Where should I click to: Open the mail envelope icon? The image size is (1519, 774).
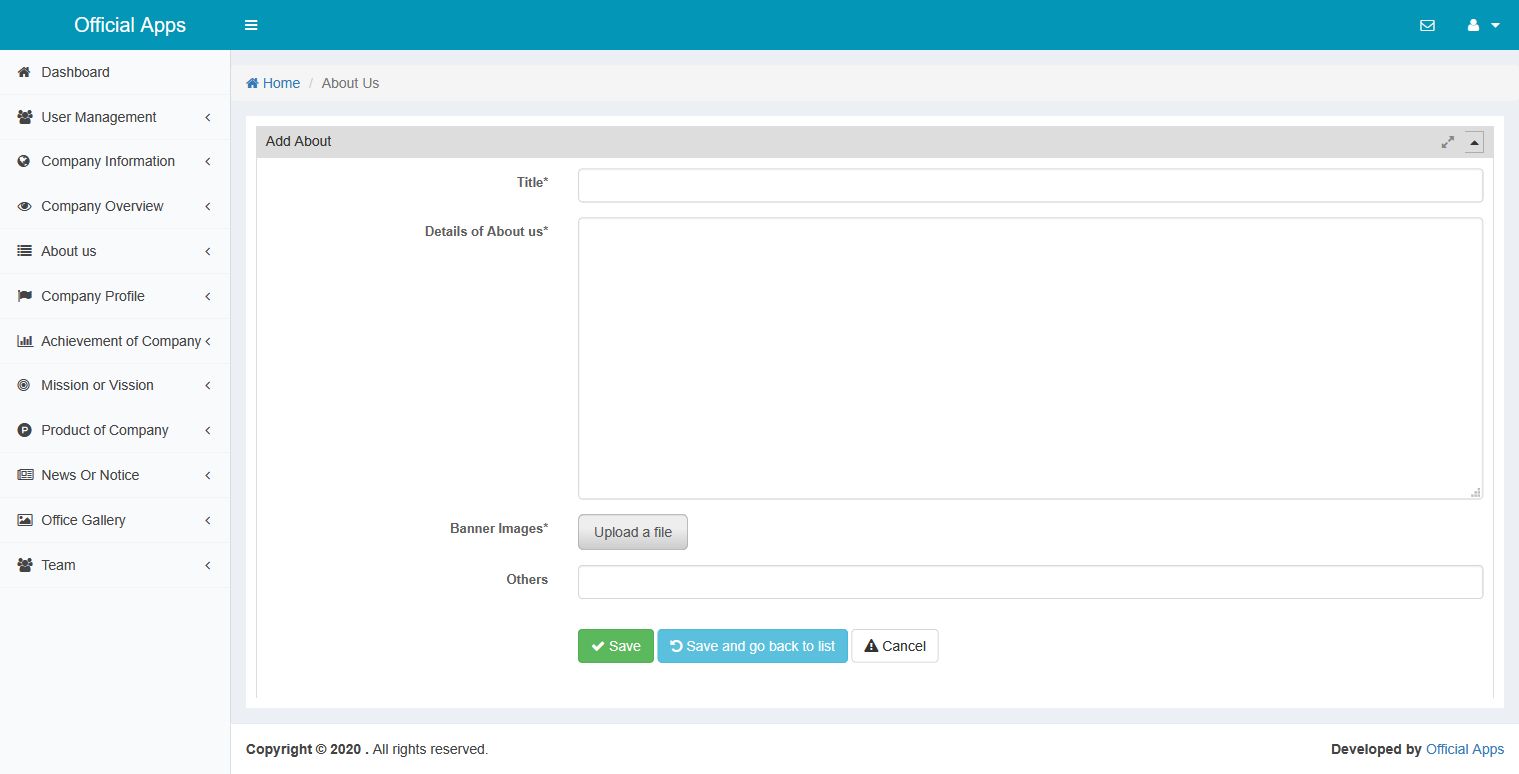[x=1427, y=25]
